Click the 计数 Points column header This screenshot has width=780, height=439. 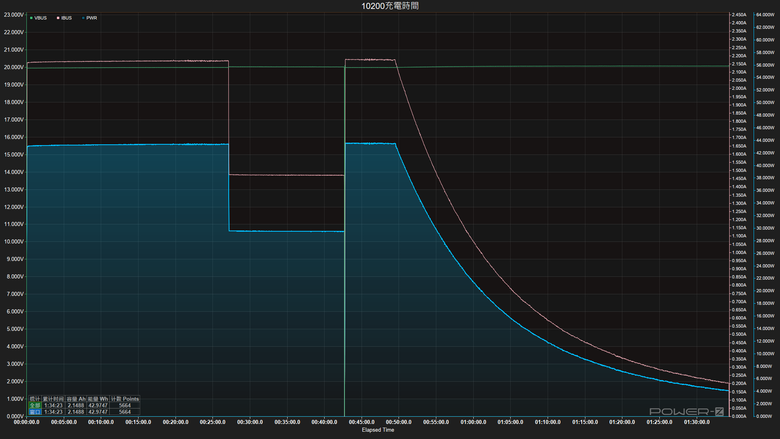pos(125,399)
